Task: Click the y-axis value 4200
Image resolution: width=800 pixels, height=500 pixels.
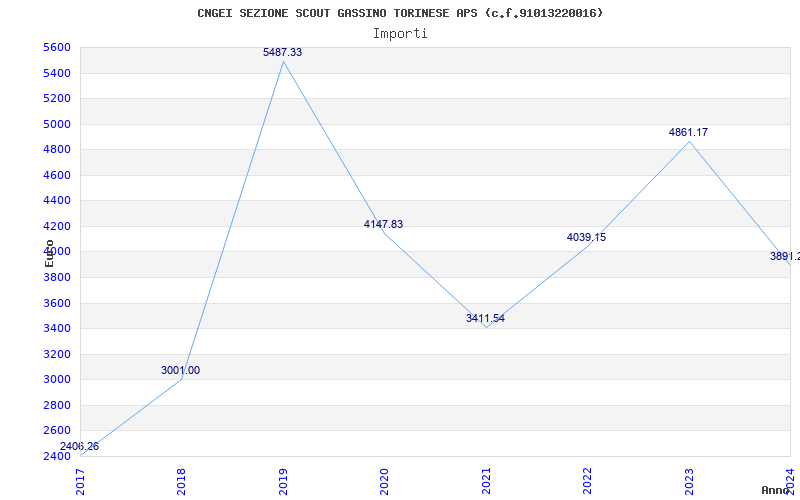Action: coord(57,227)
